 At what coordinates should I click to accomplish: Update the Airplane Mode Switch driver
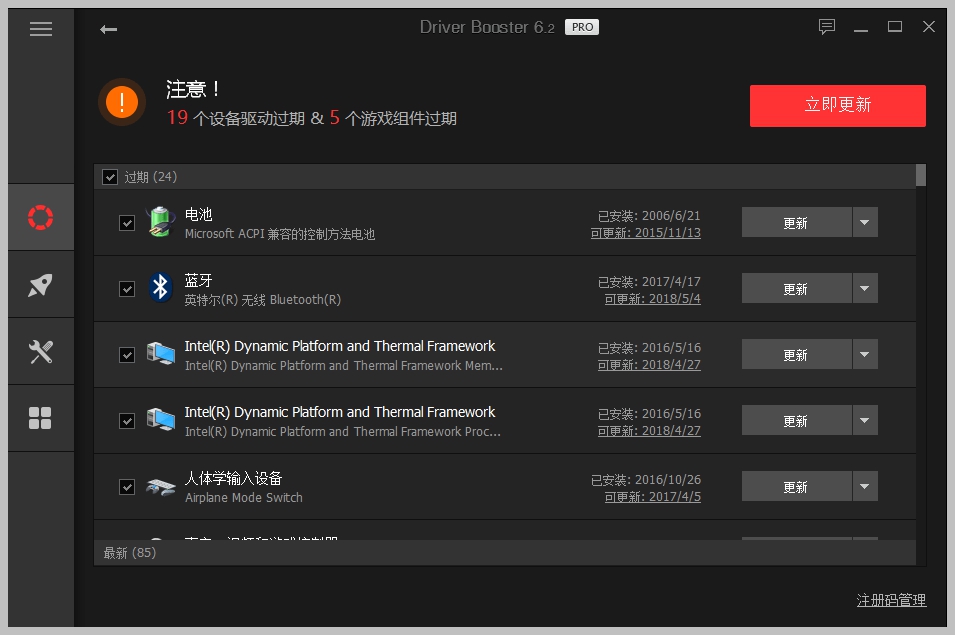pyautogui.click(x=796, y=486)
